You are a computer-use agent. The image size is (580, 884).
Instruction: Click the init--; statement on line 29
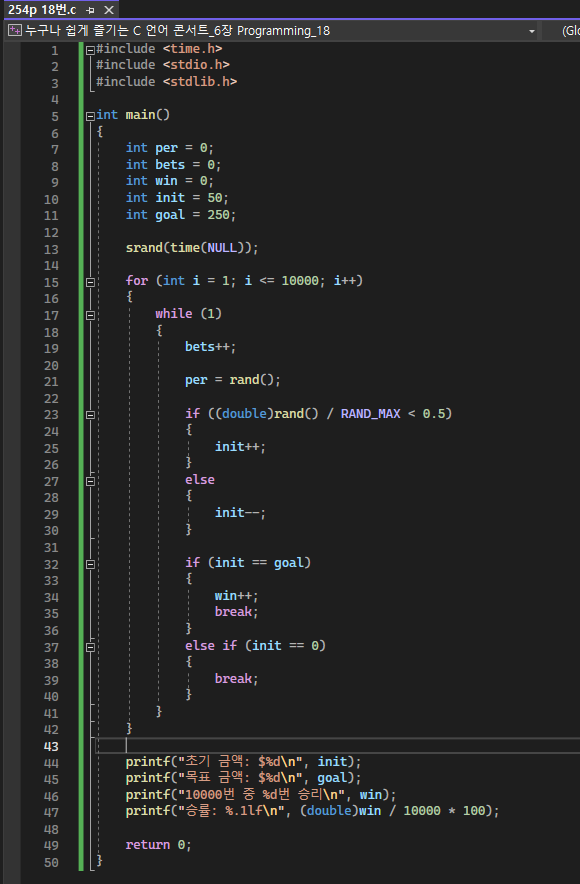(240, 512)
